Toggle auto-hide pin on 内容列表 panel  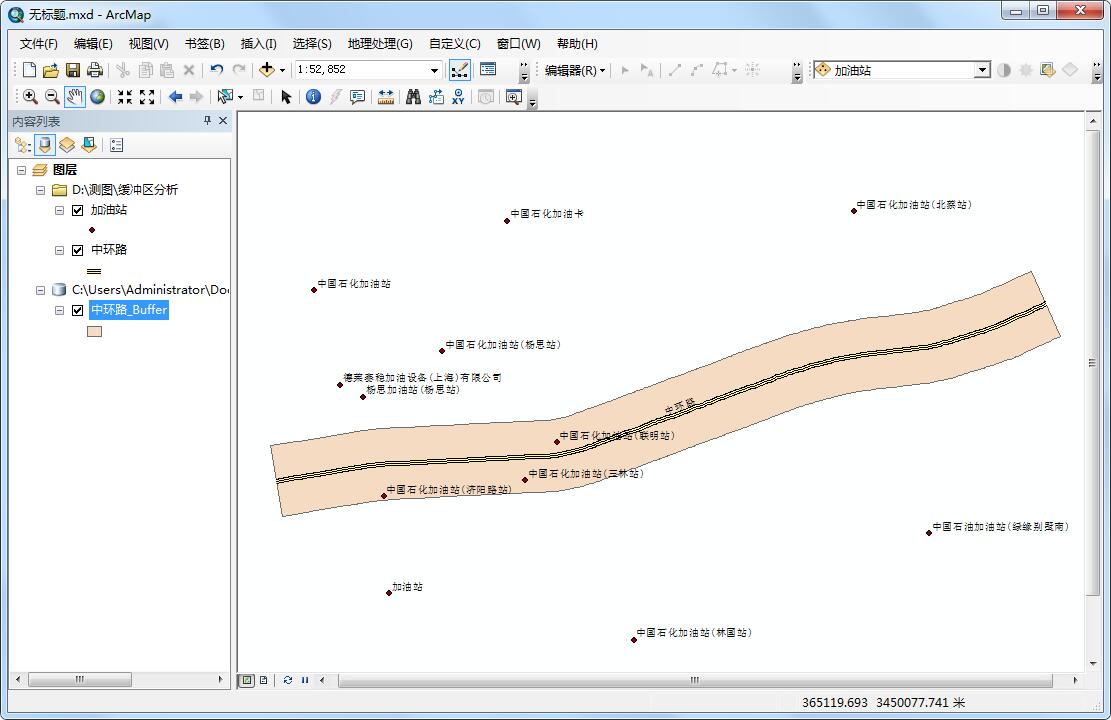207,121
